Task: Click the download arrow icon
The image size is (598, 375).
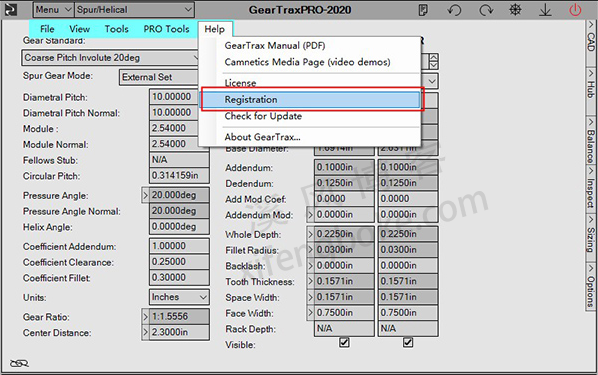Action: click(545, 10)
